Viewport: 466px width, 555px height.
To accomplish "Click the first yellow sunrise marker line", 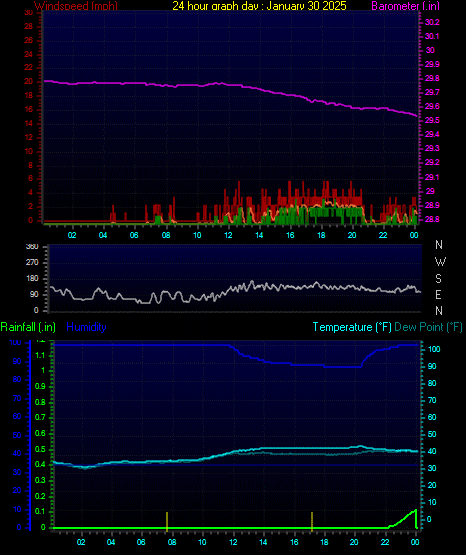I will (x=167, y=521).
